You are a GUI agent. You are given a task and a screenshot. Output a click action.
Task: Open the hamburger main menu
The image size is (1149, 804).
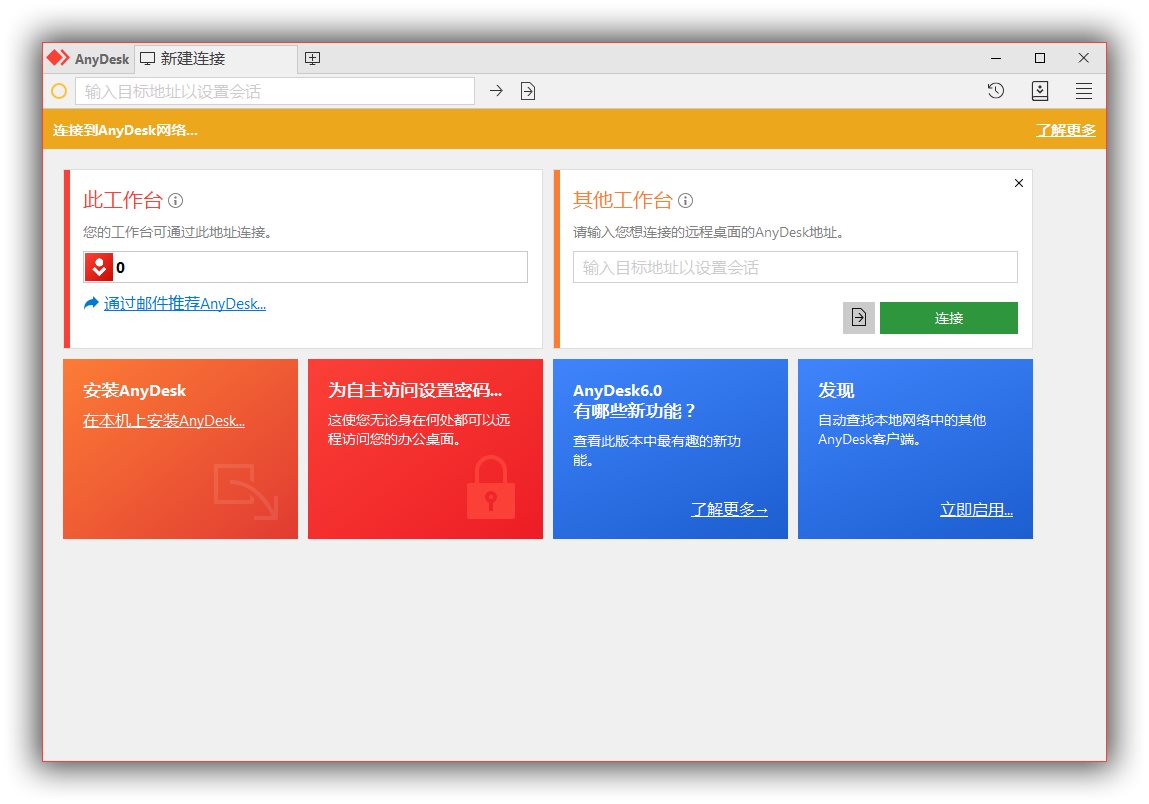pos(1084,91)
